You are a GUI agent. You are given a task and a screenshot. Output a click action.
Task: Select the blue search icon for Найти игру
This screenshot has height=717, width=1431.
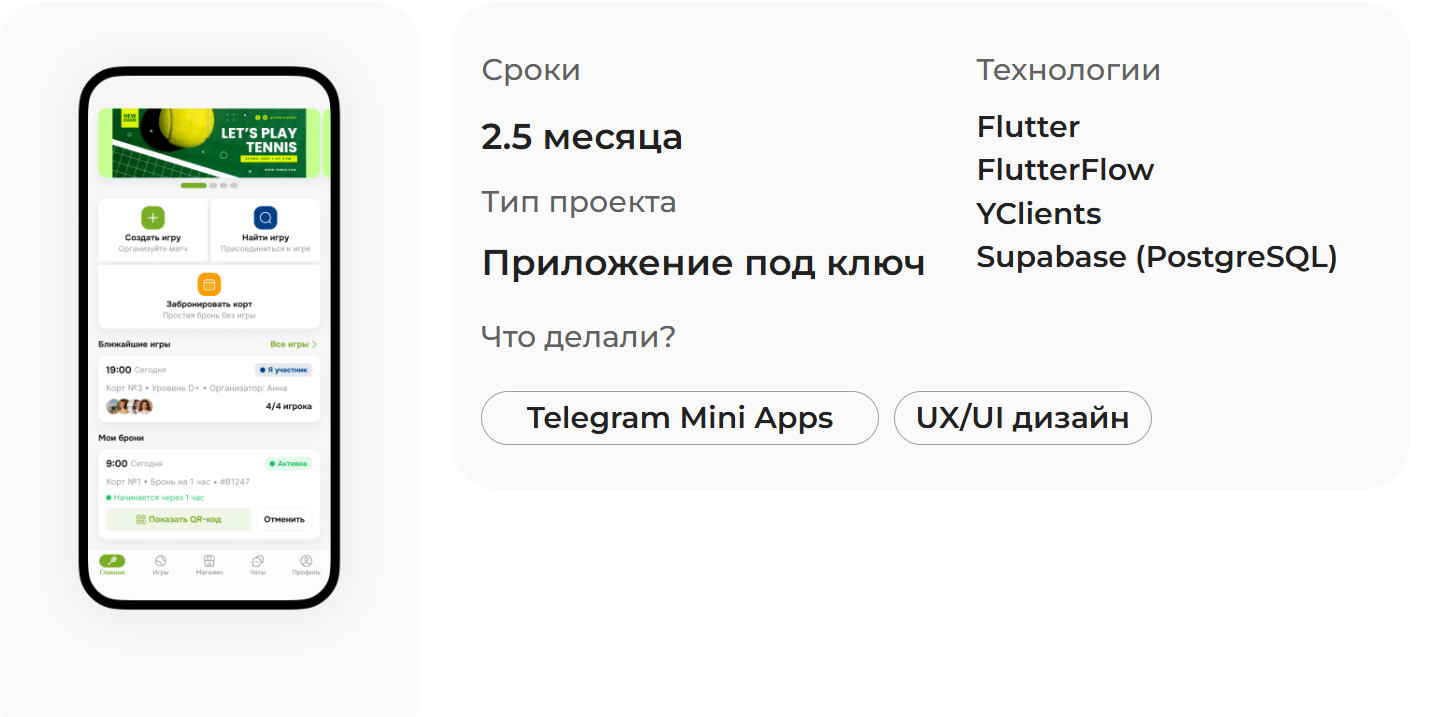265,218
